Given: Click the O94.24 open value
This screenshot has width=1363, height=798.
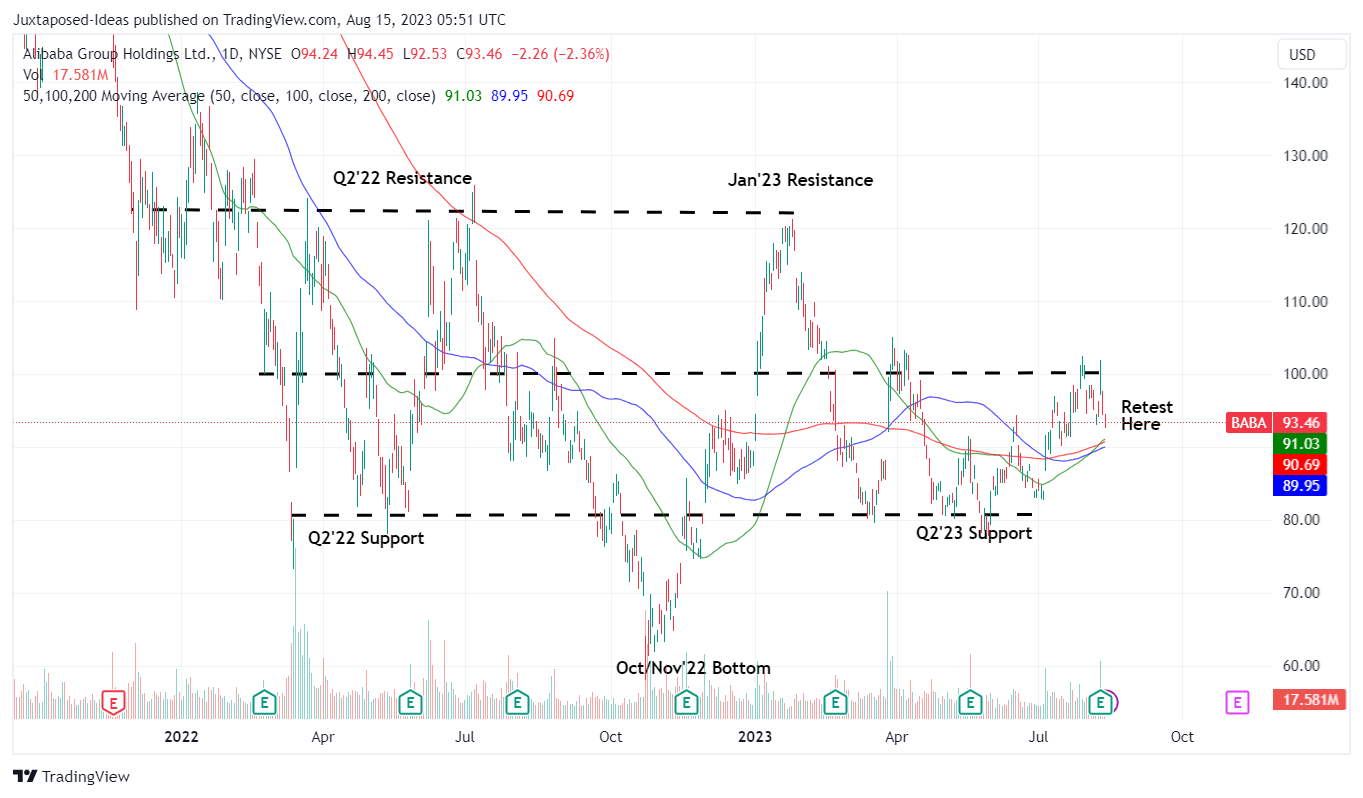Looking at the screenshot, I should tap(316, 54).
